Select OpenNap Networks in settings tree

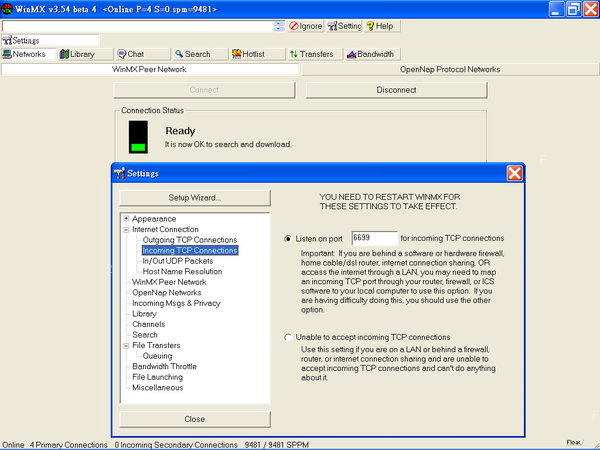coord(166,293)
